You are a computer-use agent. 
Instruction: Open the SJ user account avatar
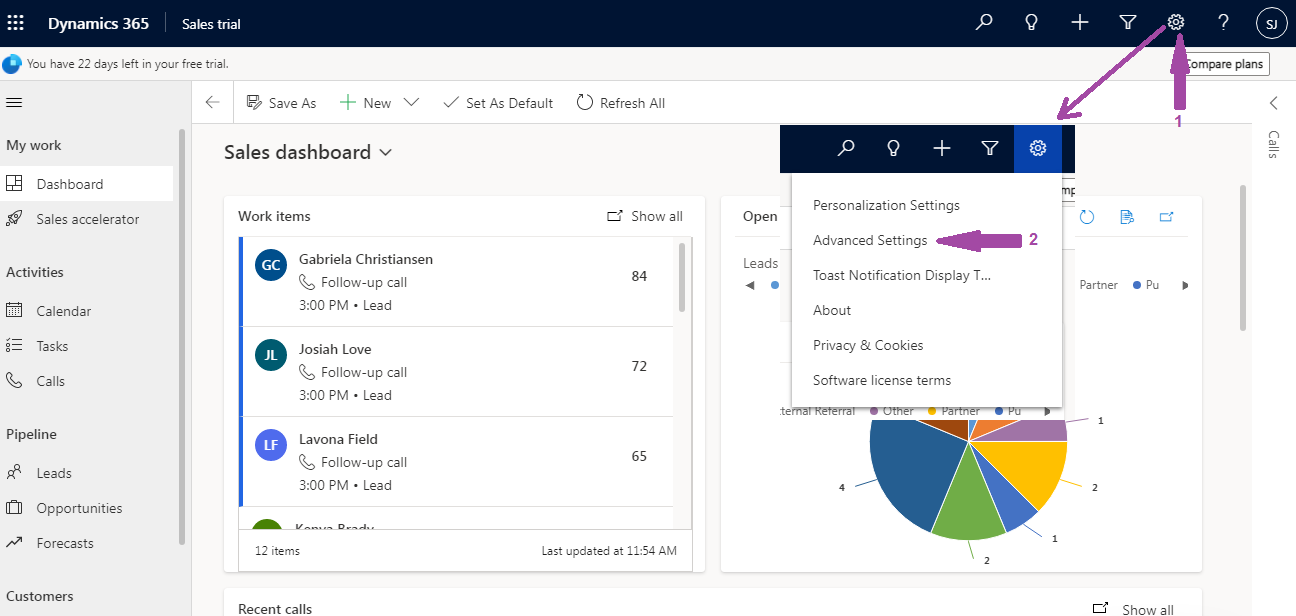(x=1271, y=23)
